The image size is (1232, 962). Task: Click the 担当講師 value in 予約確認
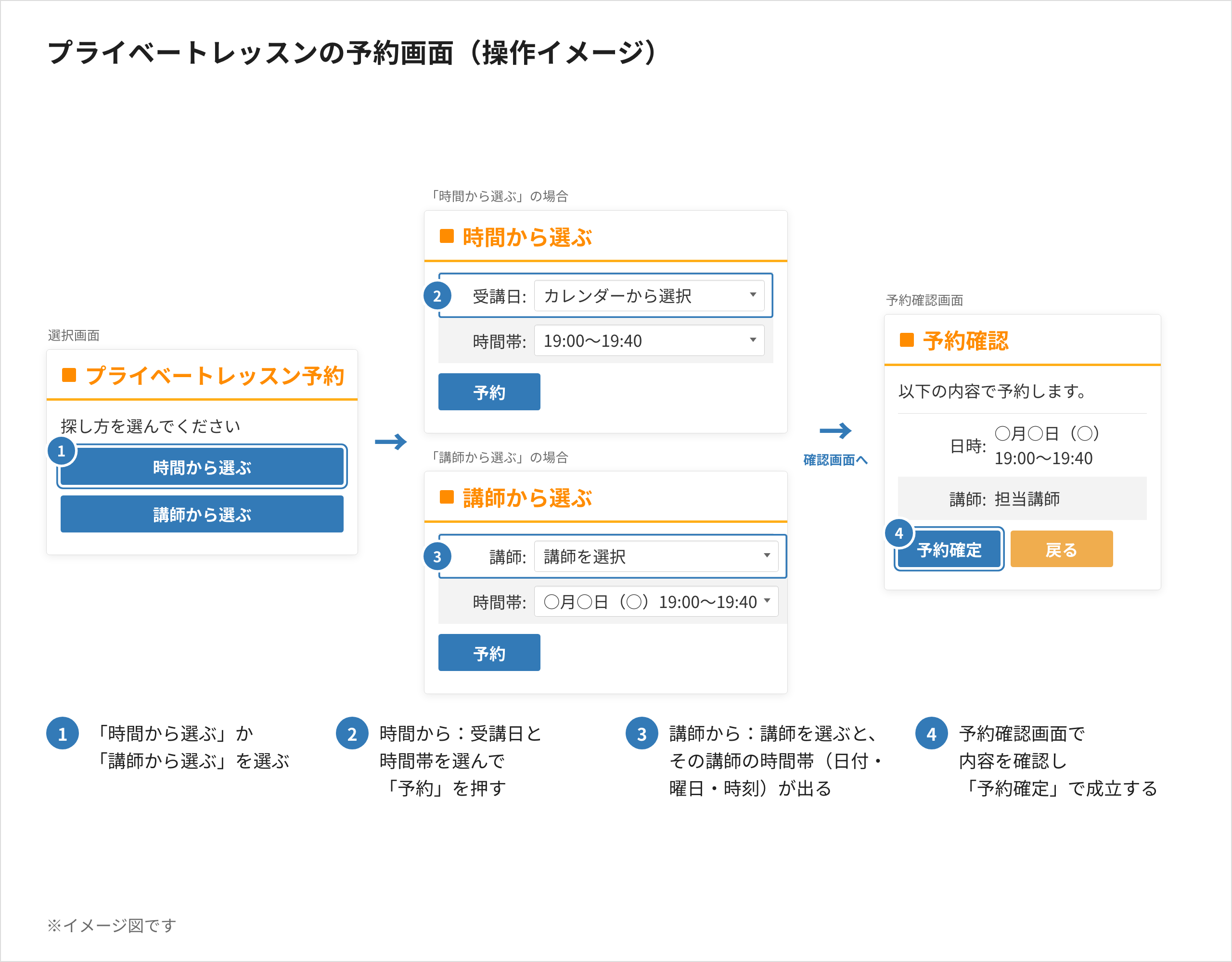1027,498
